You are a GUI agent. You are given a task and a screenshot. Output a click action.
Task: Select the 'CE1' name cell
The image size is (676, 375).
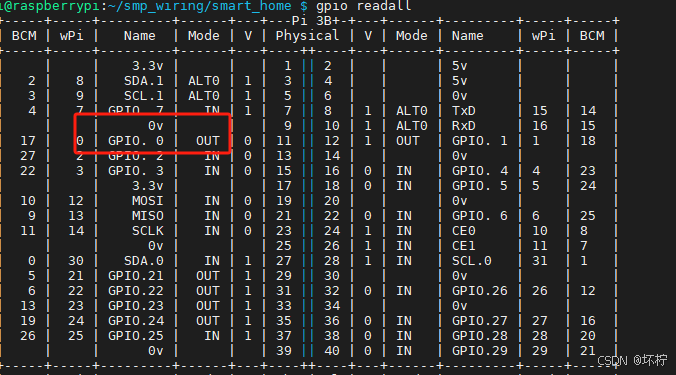(x=463, y=246)
